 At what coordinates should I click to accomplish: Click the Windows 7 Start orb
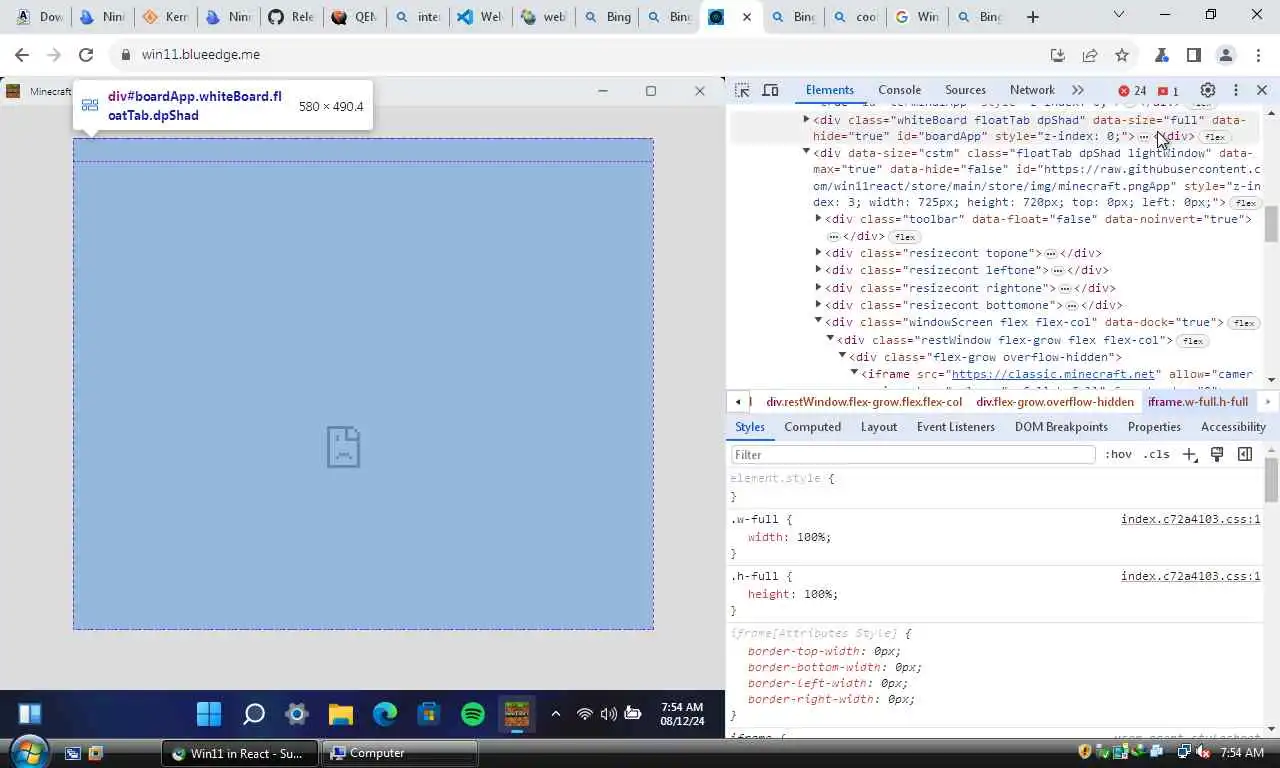point(28,751)
